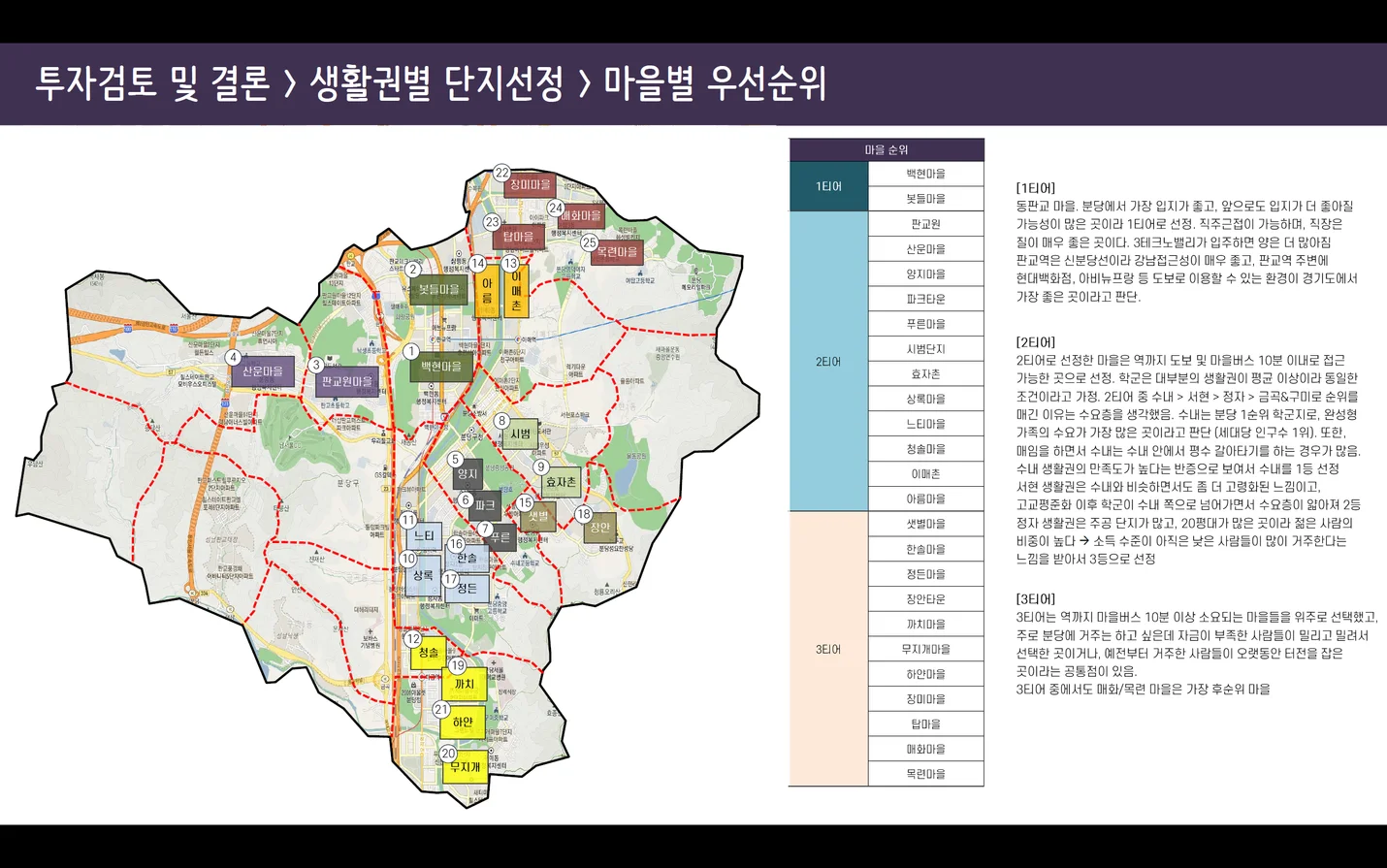
Task: Click the 봇들마을 label on the map
Action: pos(439,290)
